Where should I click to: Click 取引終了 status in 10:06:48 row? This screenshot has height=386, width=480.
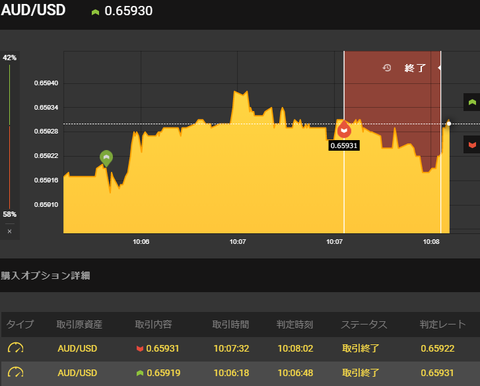pos(361,373)
